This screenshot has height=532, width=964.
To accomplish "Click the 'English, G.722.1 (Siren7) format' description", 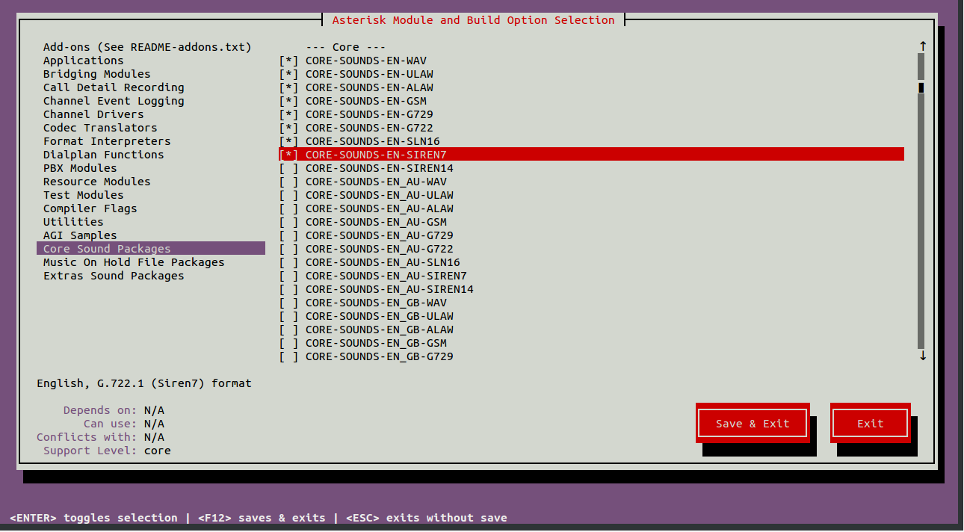I will 144,384.
